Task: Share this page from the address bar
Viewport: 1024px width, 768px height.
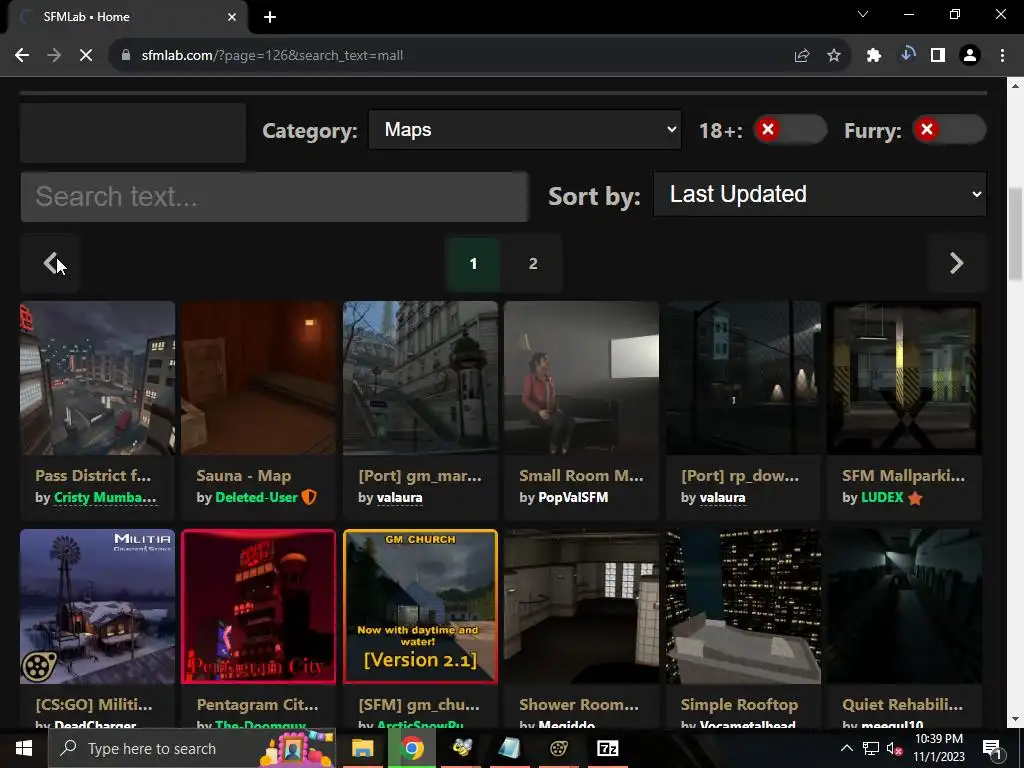Action: point(802,56)
